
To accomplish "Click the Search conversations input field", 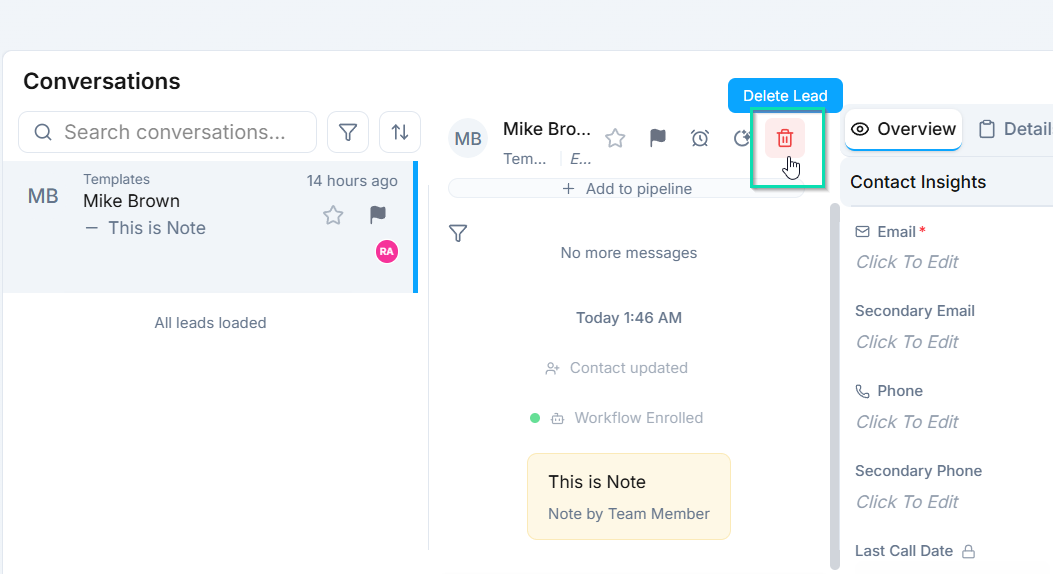I will [x=175, y=132].
